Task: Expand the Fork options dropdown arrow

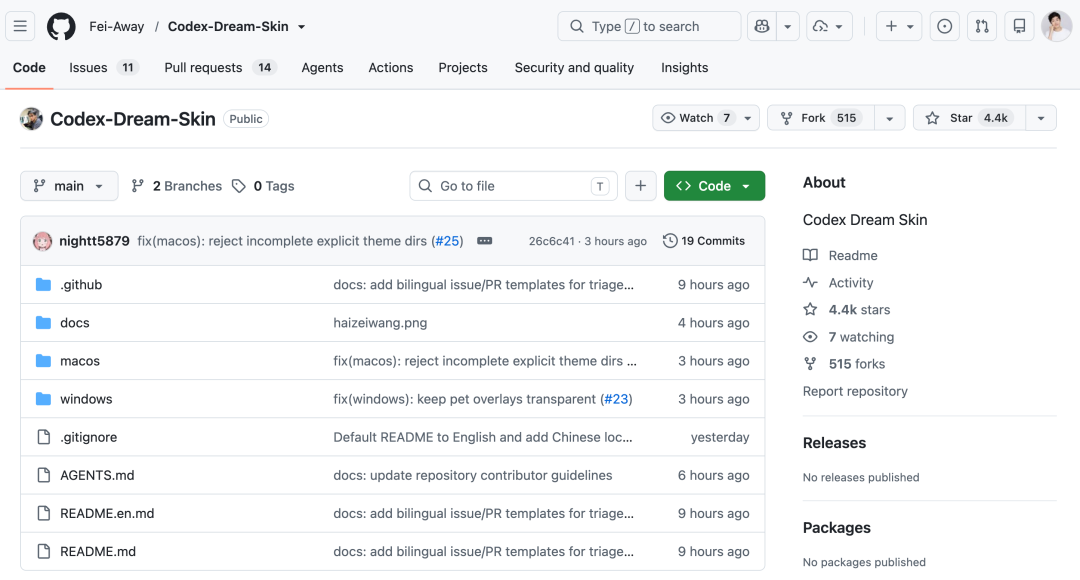Action: pyautogui.click(x=889, y=118)
